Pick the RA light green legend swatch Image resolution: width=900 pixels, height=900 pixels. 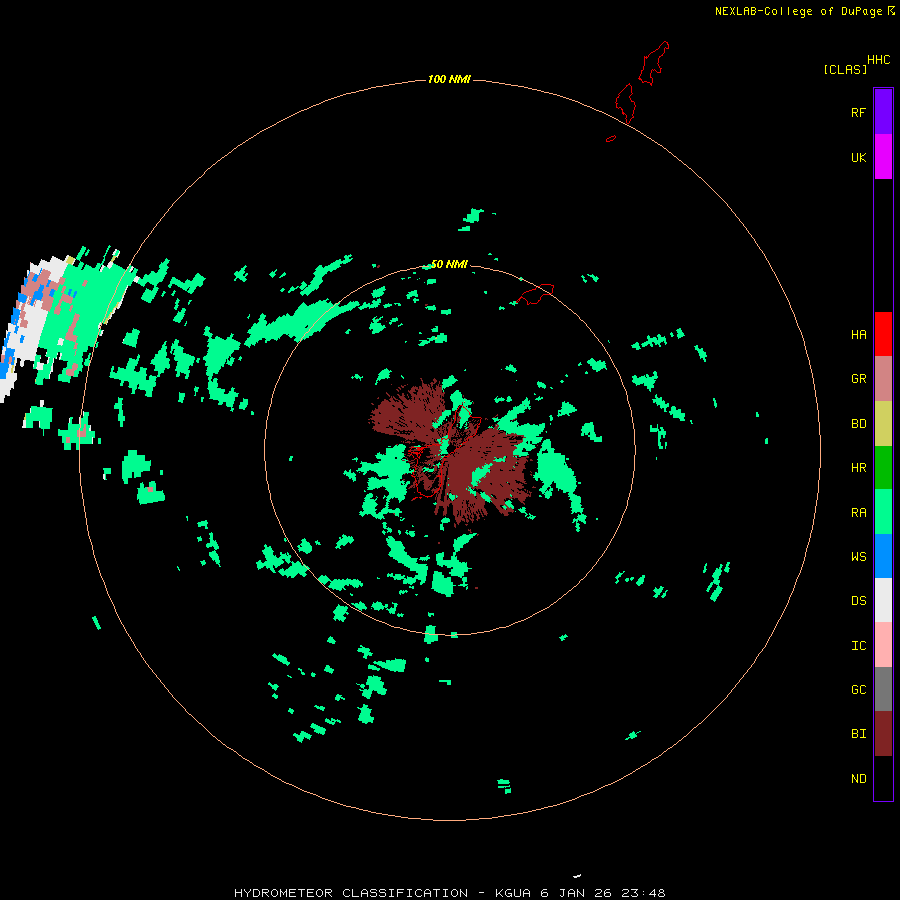pyautogui.click(x=883, y=512)
